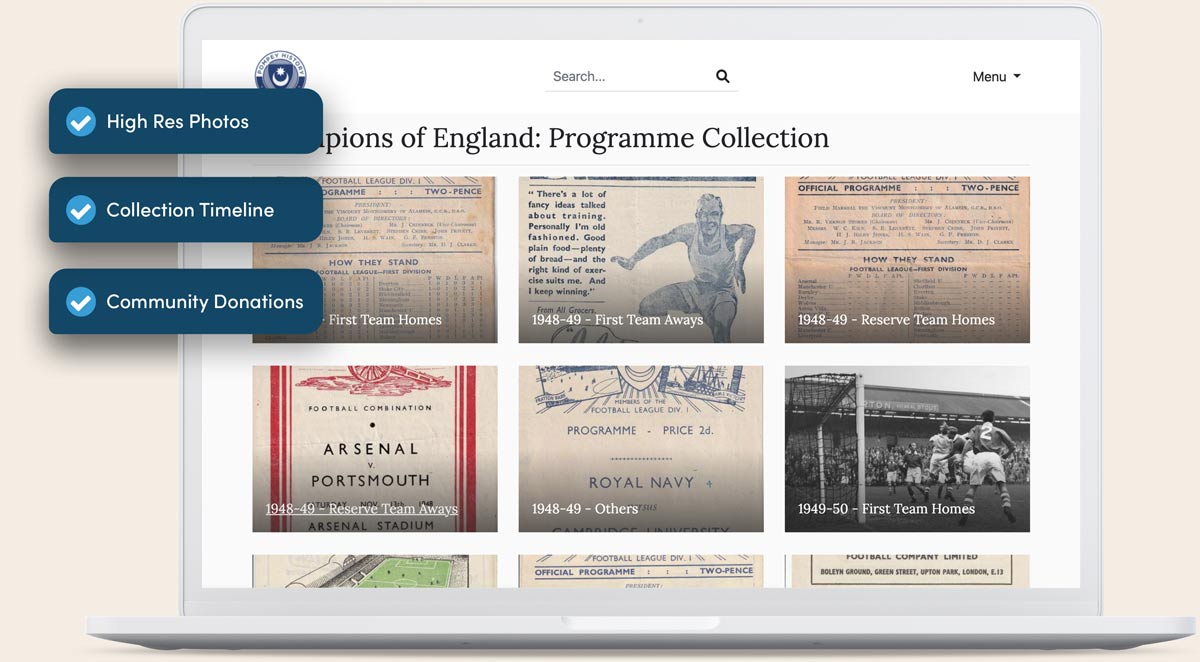The width and height of the screenshot is (1200, 662).
Task: Open the stadium illustration tile in bottom row
Action: [374, 572]
